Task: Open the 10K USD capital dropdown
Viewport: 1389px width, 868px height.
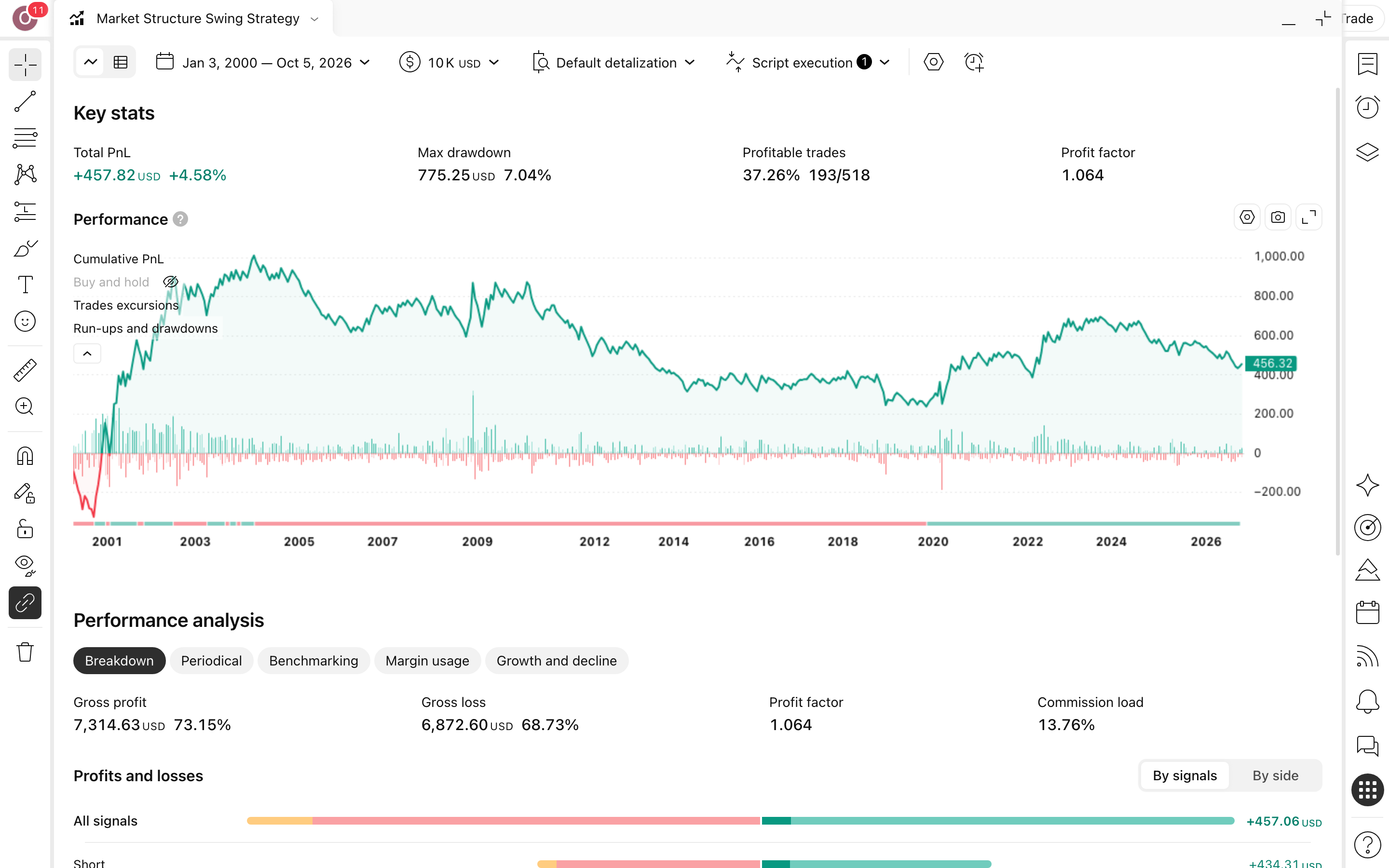Action: (449, 63)
